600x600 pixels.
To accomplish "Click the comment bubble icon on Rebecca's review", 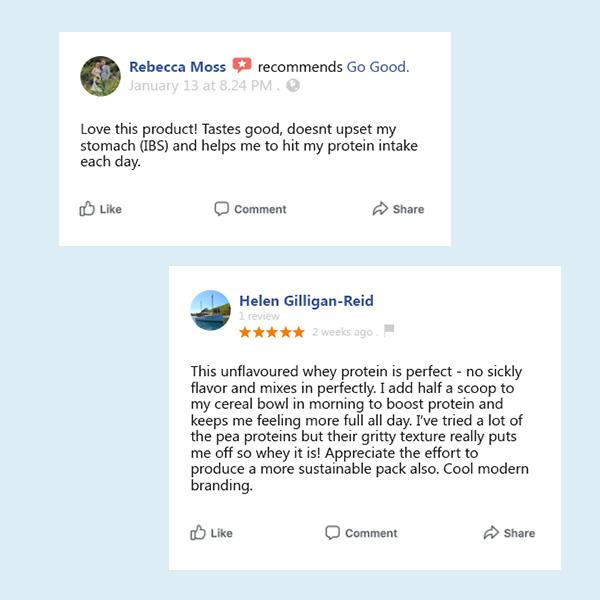I will 221,209.
